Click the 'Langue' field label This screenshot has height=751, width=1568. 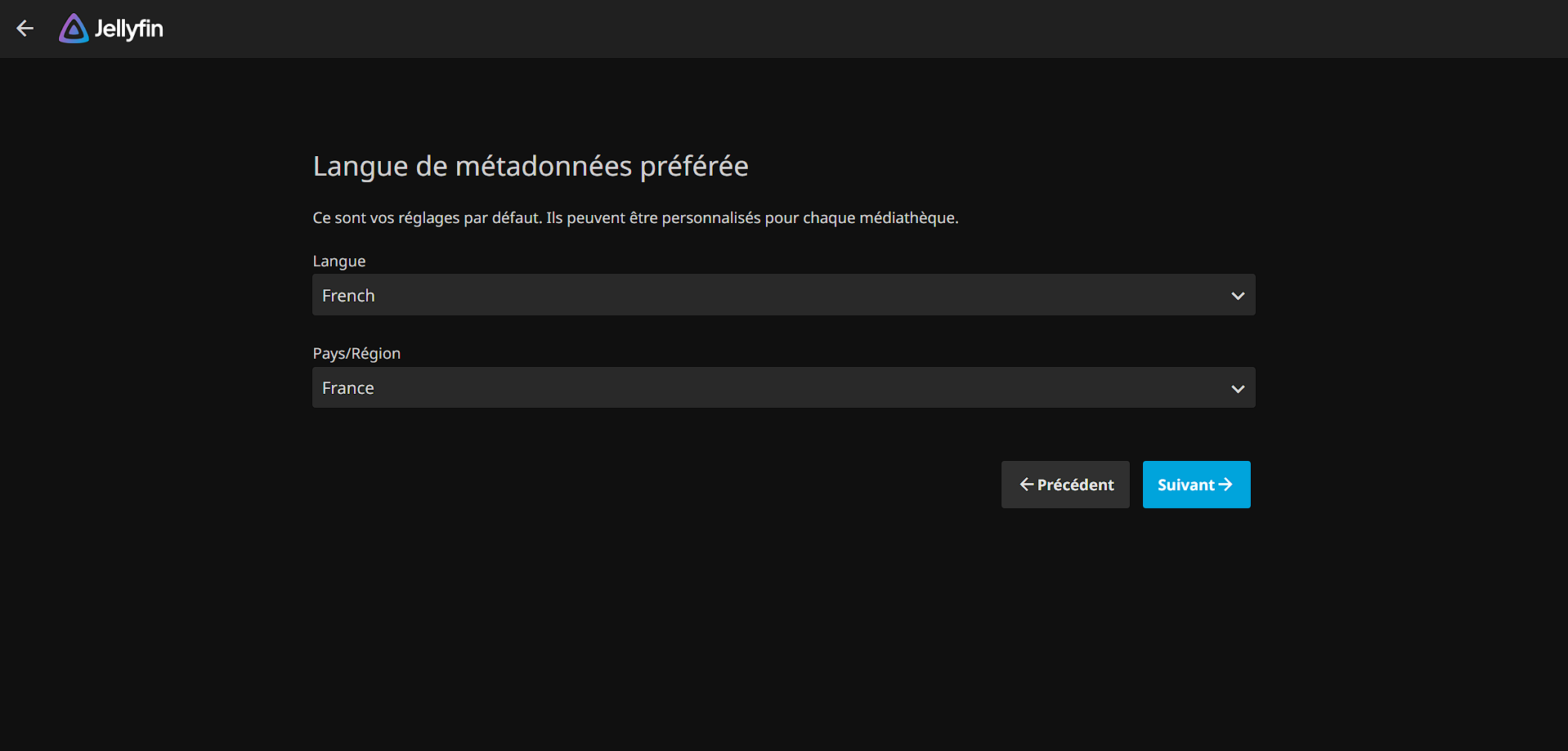pyautogui.click(x=338, y=262)
